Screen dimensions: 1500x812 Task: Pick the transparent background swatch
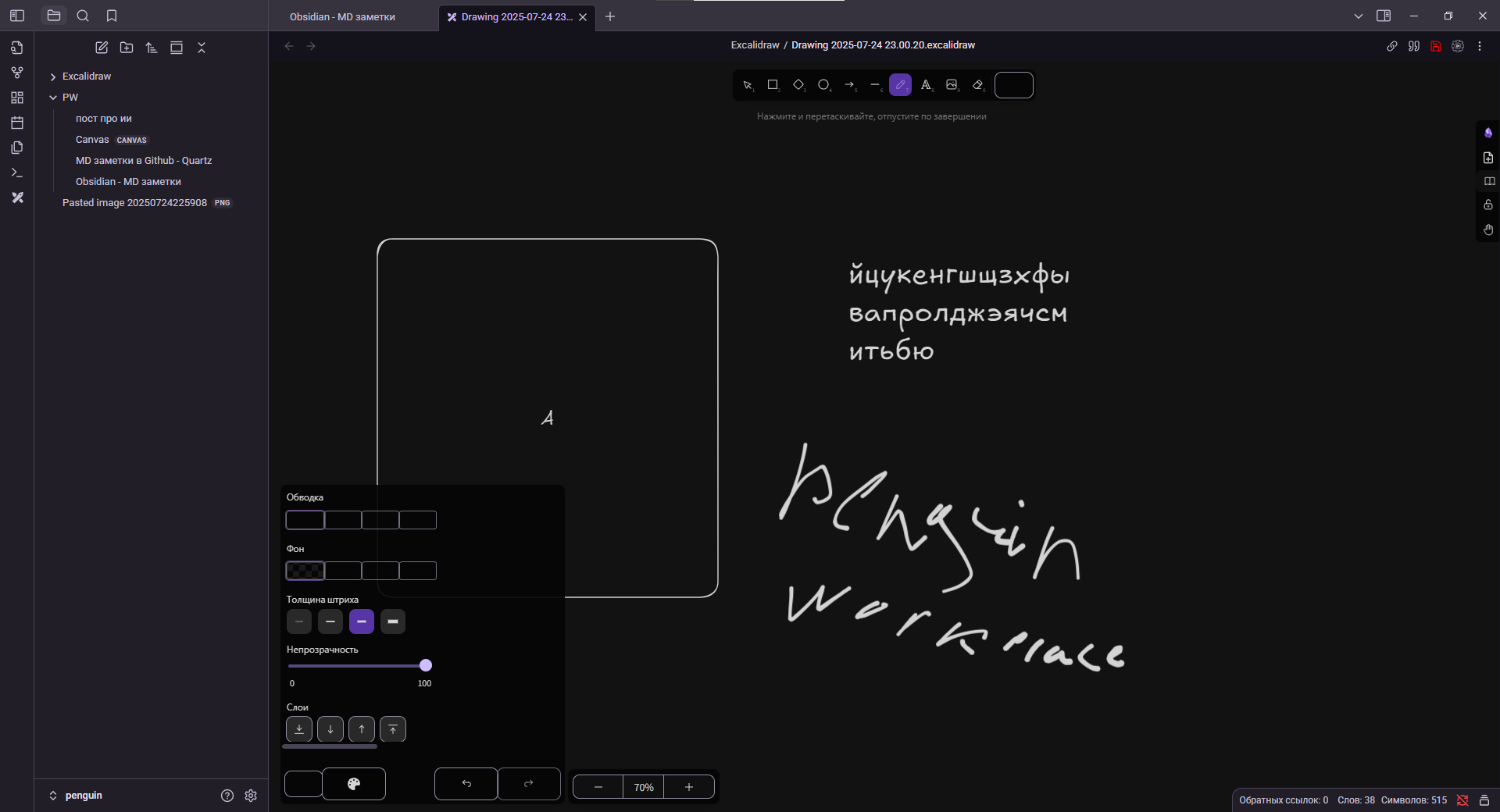click(x=305, y=571)
